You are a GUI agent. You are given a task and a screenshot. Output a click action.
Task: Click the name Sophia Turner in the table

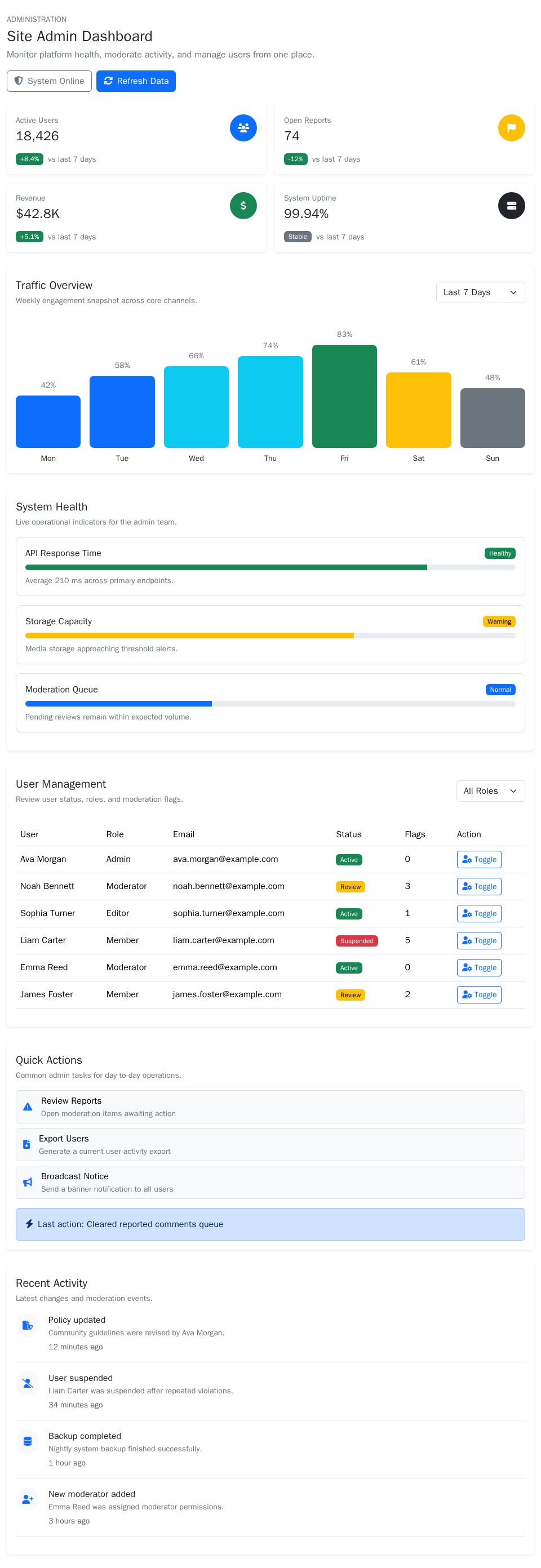pyautogui.click(x=47, y=913)
